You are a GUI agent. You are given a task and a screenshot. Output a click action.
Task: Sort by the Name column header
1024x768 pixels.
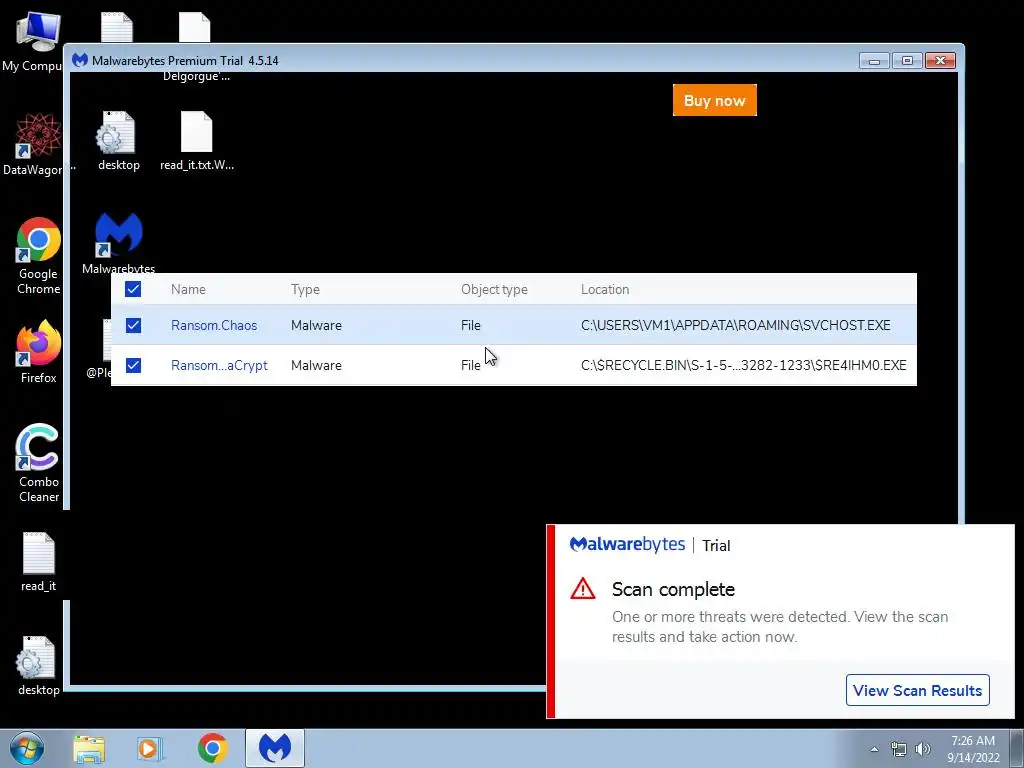[188, 289]
